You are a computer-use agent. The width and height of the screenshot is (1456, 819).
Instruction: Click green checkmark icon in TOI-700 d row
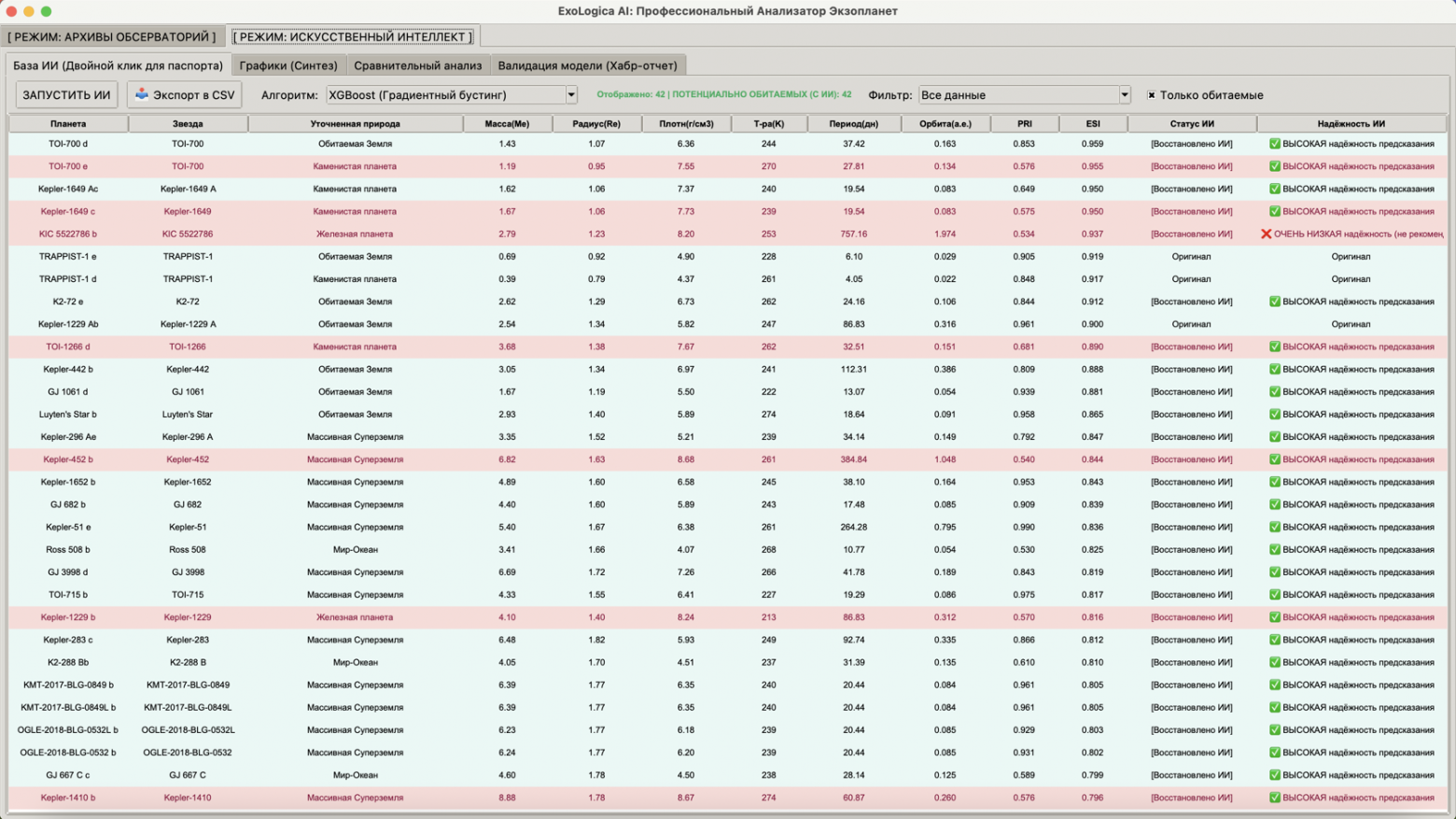click(x=1274, y=144)
